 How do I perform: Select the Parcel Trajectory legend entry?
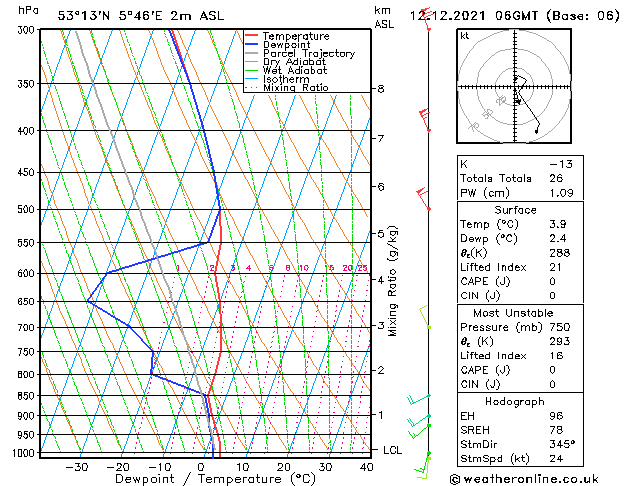(300, 53)
